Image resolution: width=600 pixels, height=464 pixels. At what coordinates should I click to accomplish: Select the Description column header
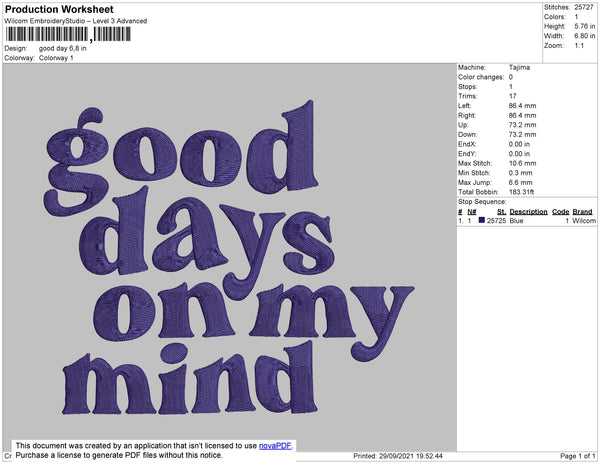pos(528,212)
